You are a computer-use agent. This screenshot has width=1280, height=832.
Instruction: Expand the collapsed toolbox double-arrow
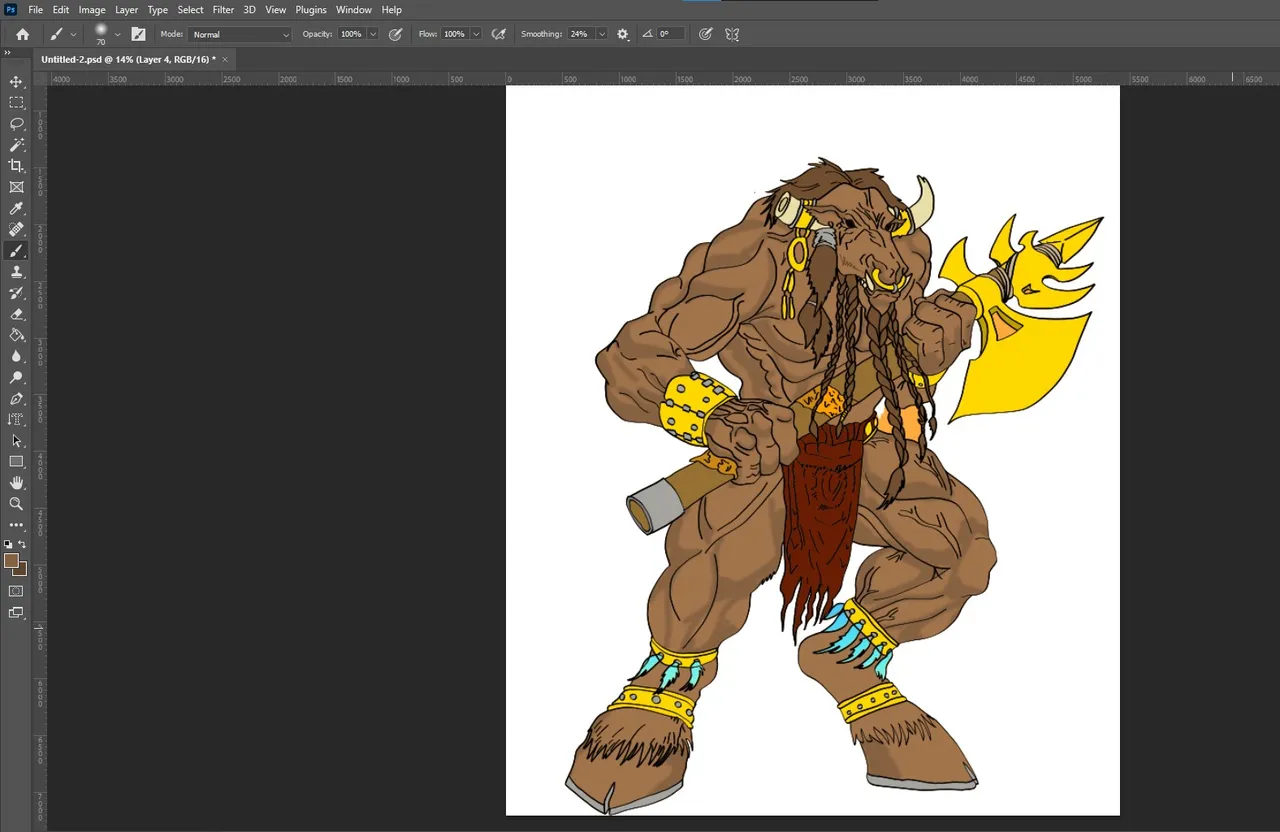pos(8,53)
